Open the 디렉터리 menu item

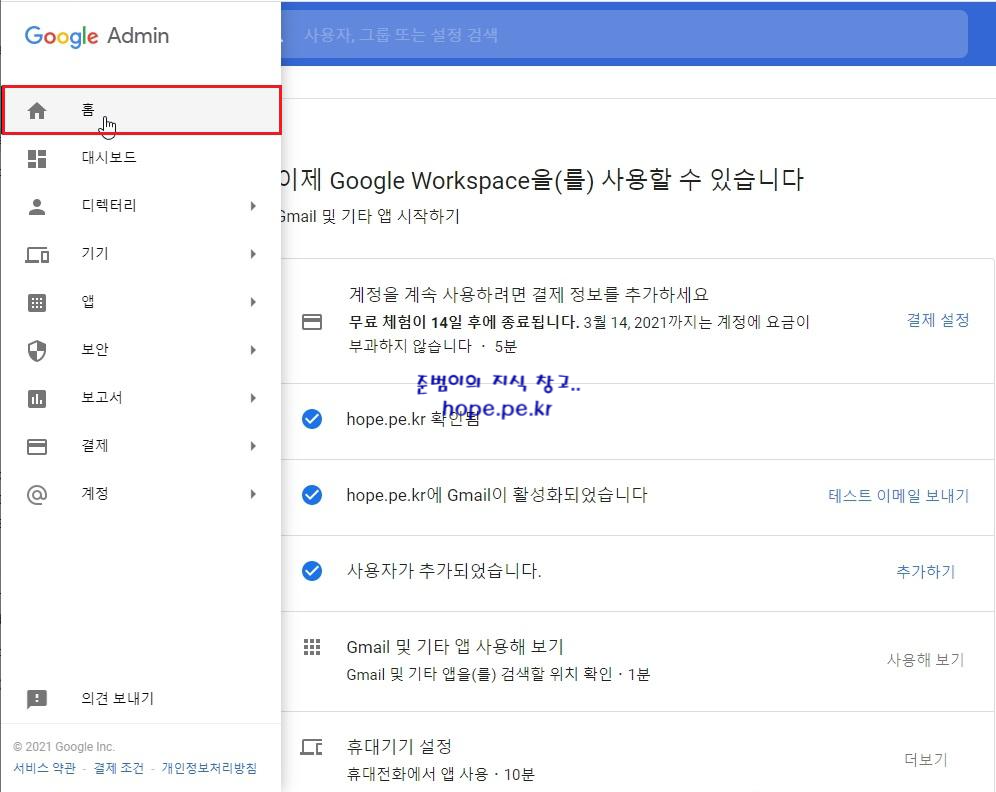(141, 206)
